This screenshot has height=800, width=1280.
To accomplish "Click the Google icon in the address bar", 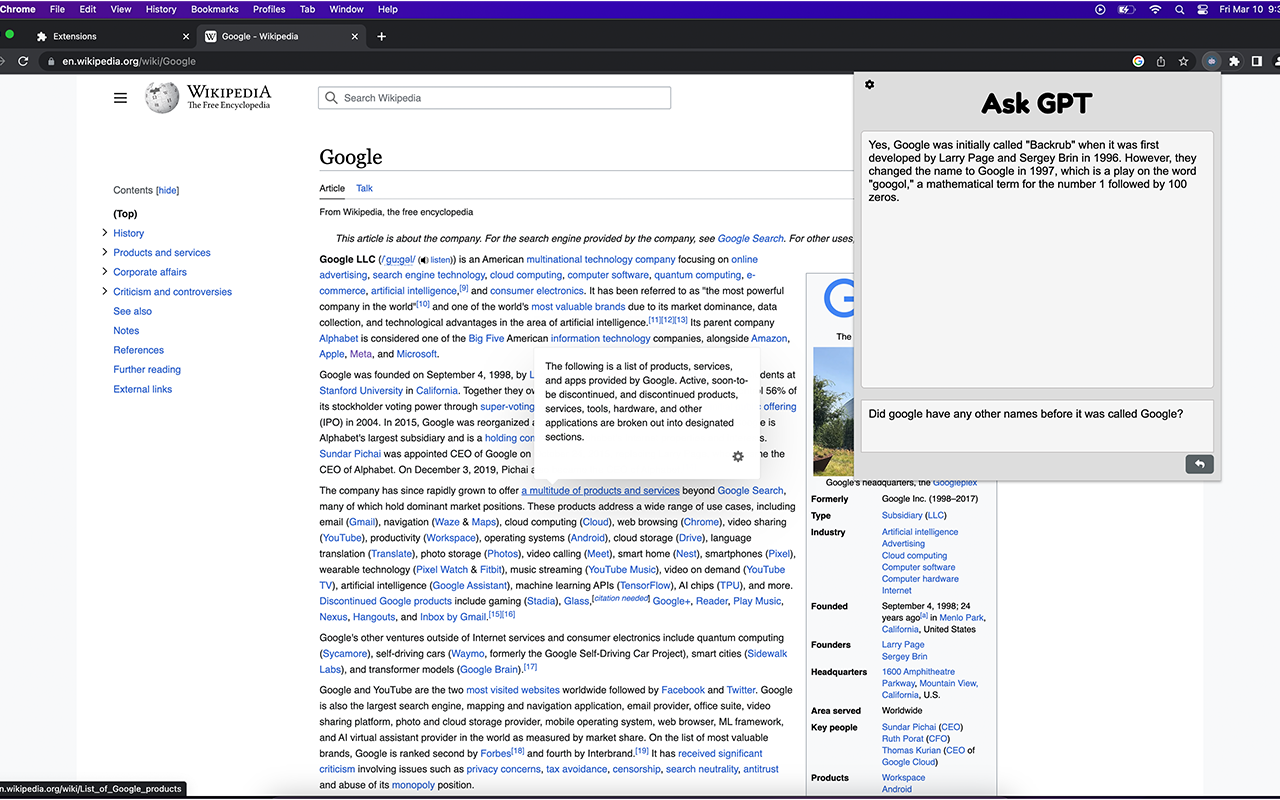I will click(1138, 61).
